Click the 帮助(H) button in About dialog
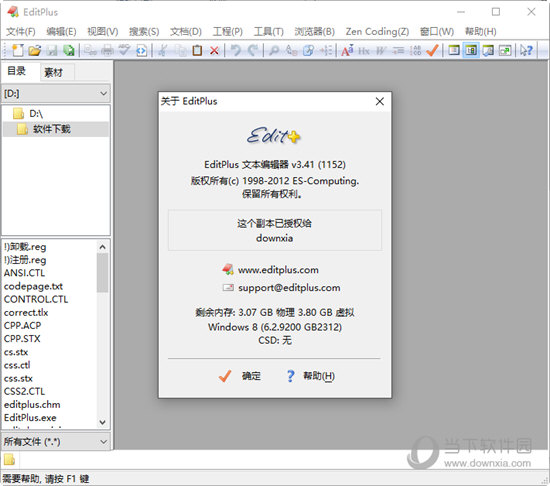The image size is (550, 486). pyautogui.click(x=311, y=376)
